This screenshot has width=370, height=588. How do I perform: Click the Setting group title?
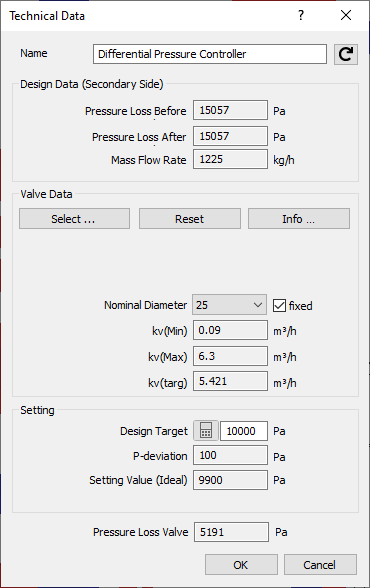pyautogui.click(x=37, y=410)
